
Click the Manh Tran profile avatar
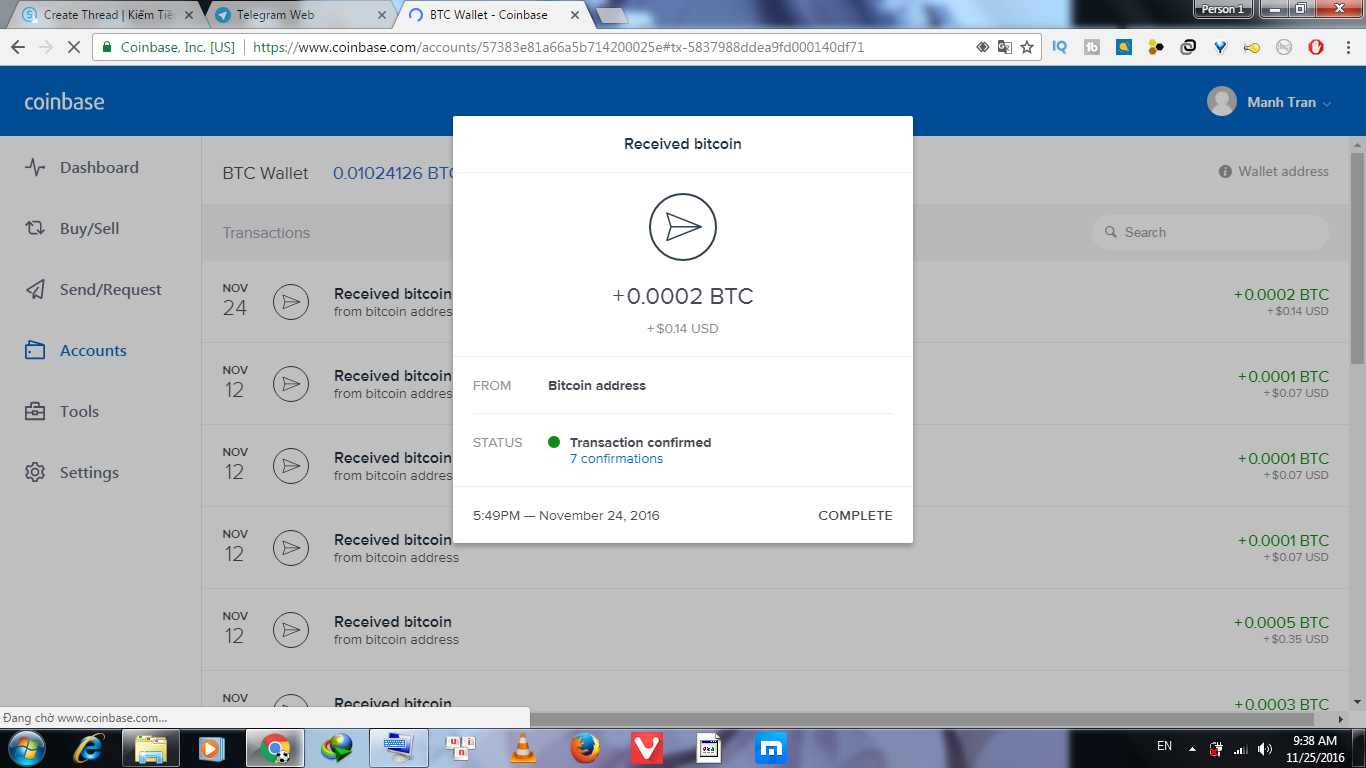[x=1221, y=102]
